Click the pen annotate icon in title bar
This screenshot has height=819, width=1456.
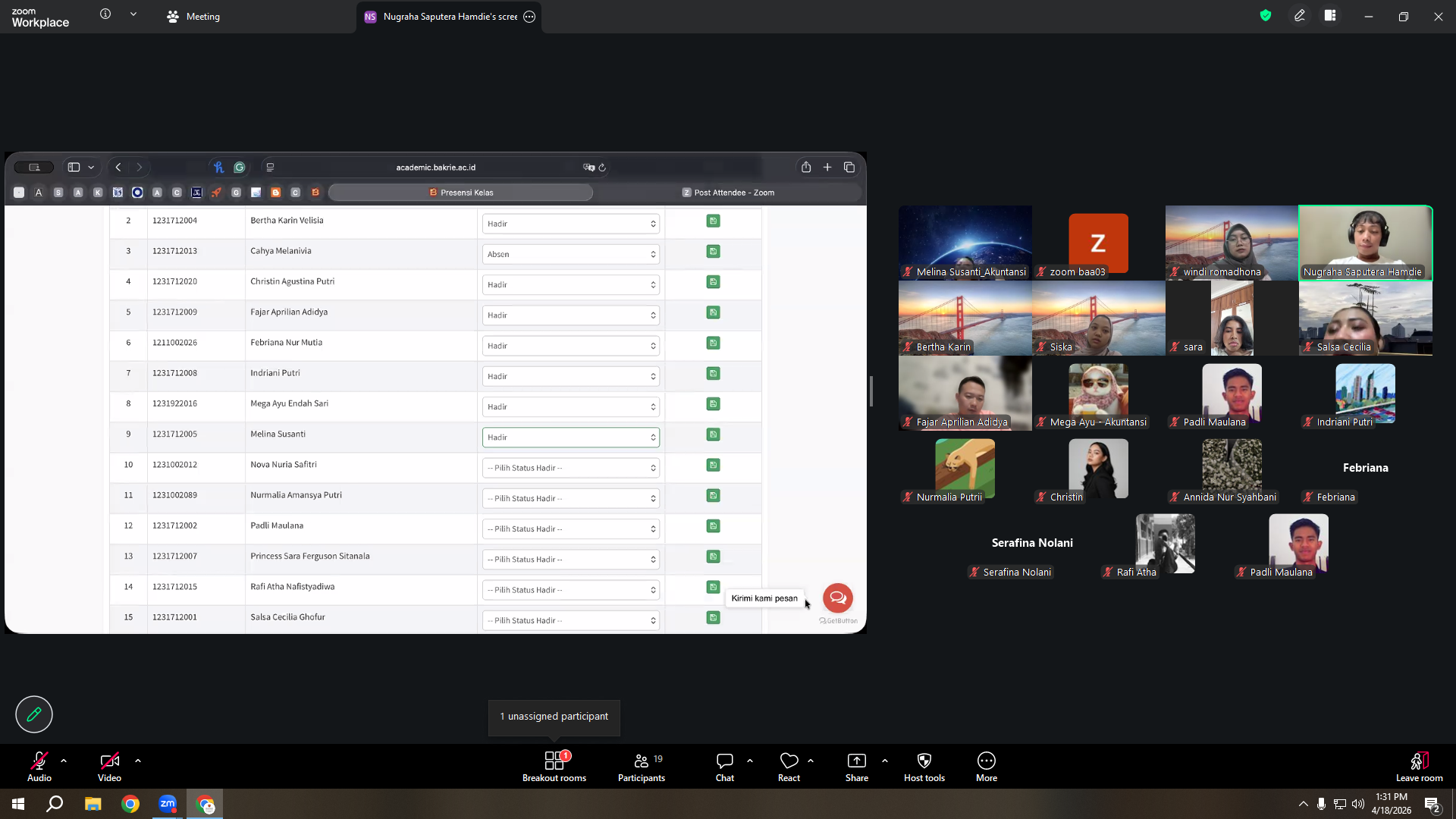click(1300, 16)
